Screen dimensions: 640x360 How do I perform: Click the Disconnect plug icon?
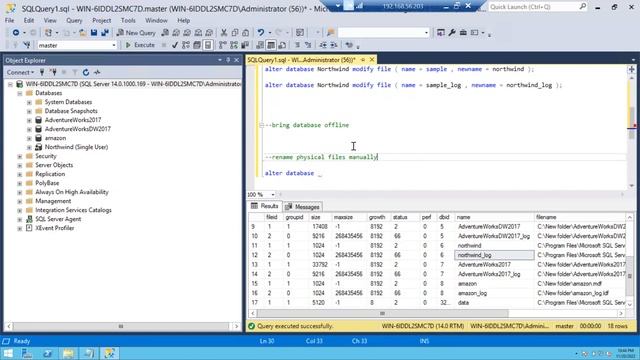(x=53, y=72)
